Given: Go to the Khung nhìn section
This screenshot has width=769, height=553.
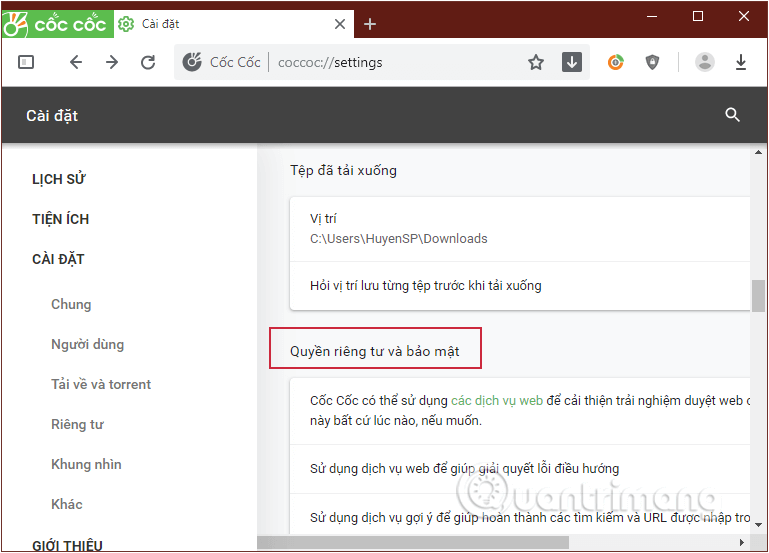Looking at the screenshot, I should point(86,464).
